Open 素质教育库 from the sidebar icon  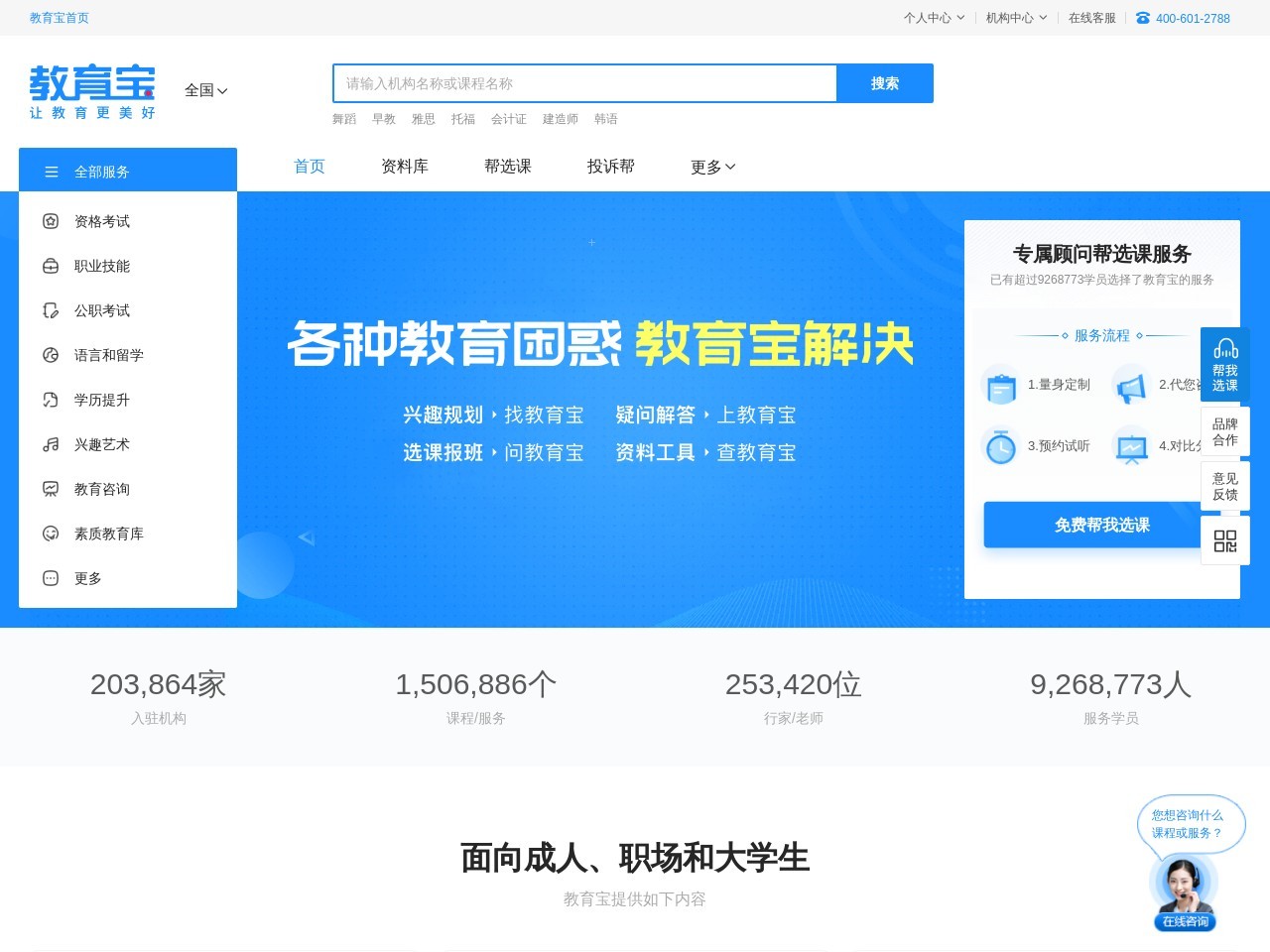[x=51, y=534]
